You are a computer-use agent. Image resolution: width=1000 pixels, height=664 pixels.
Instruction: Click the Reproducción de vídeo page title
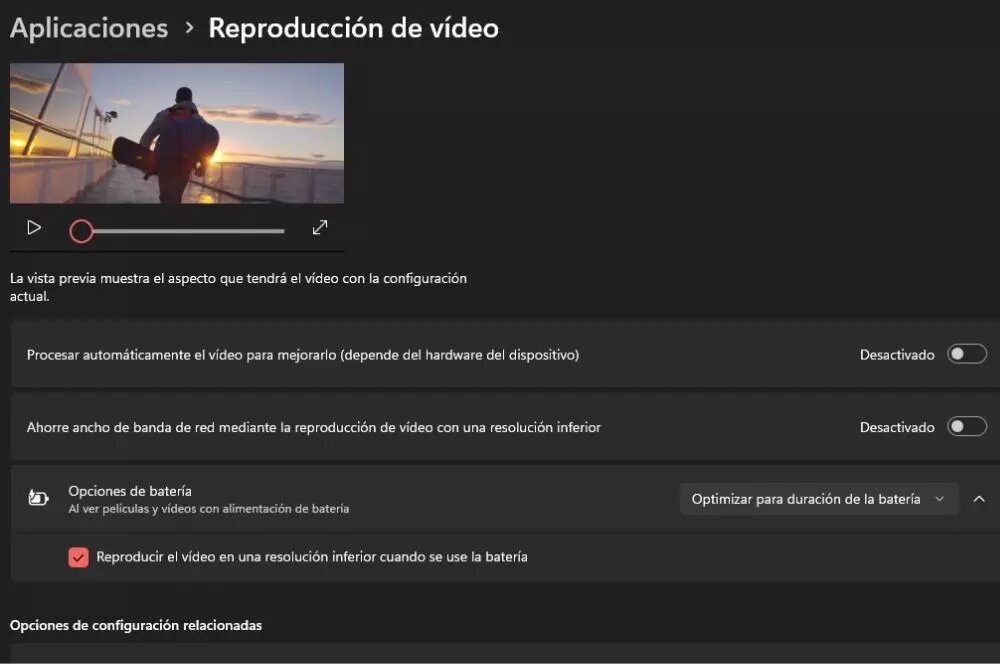point(353,28)
